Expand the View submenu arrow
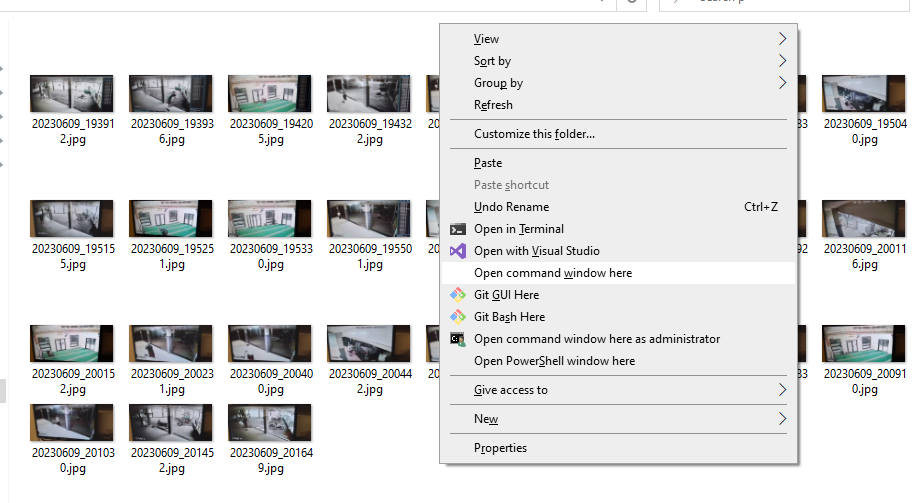The image size is (913, 503). click(782, 39)
